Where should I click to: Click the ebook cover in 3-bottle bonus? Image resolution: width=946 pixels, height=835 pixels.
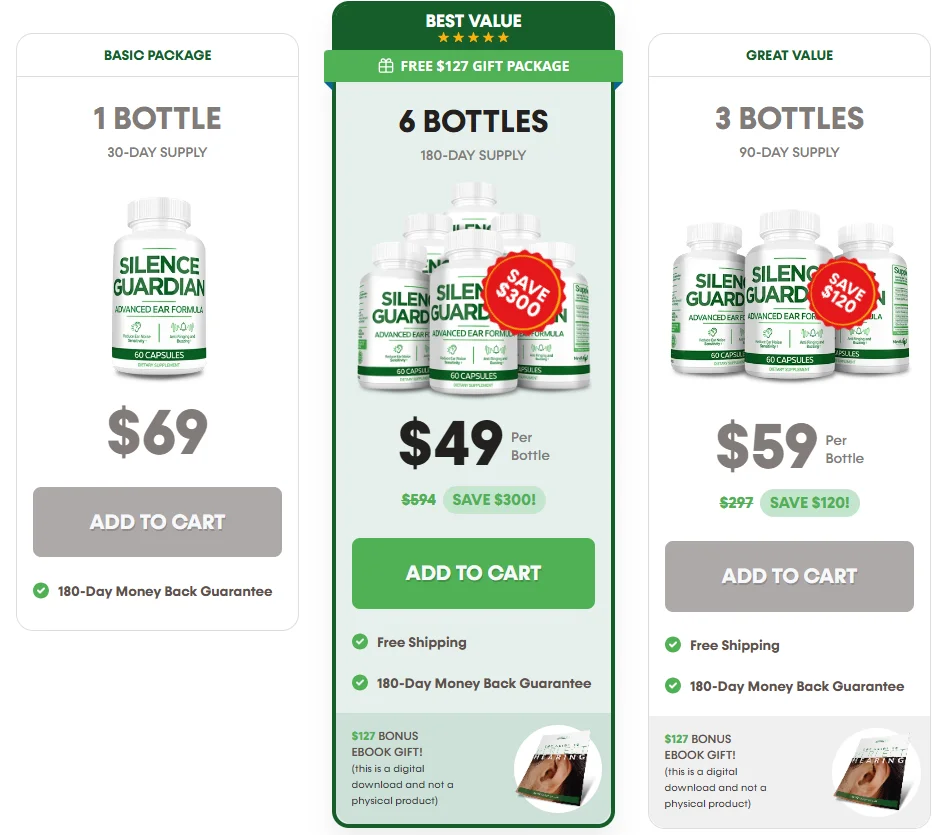(x=875, y=771)
